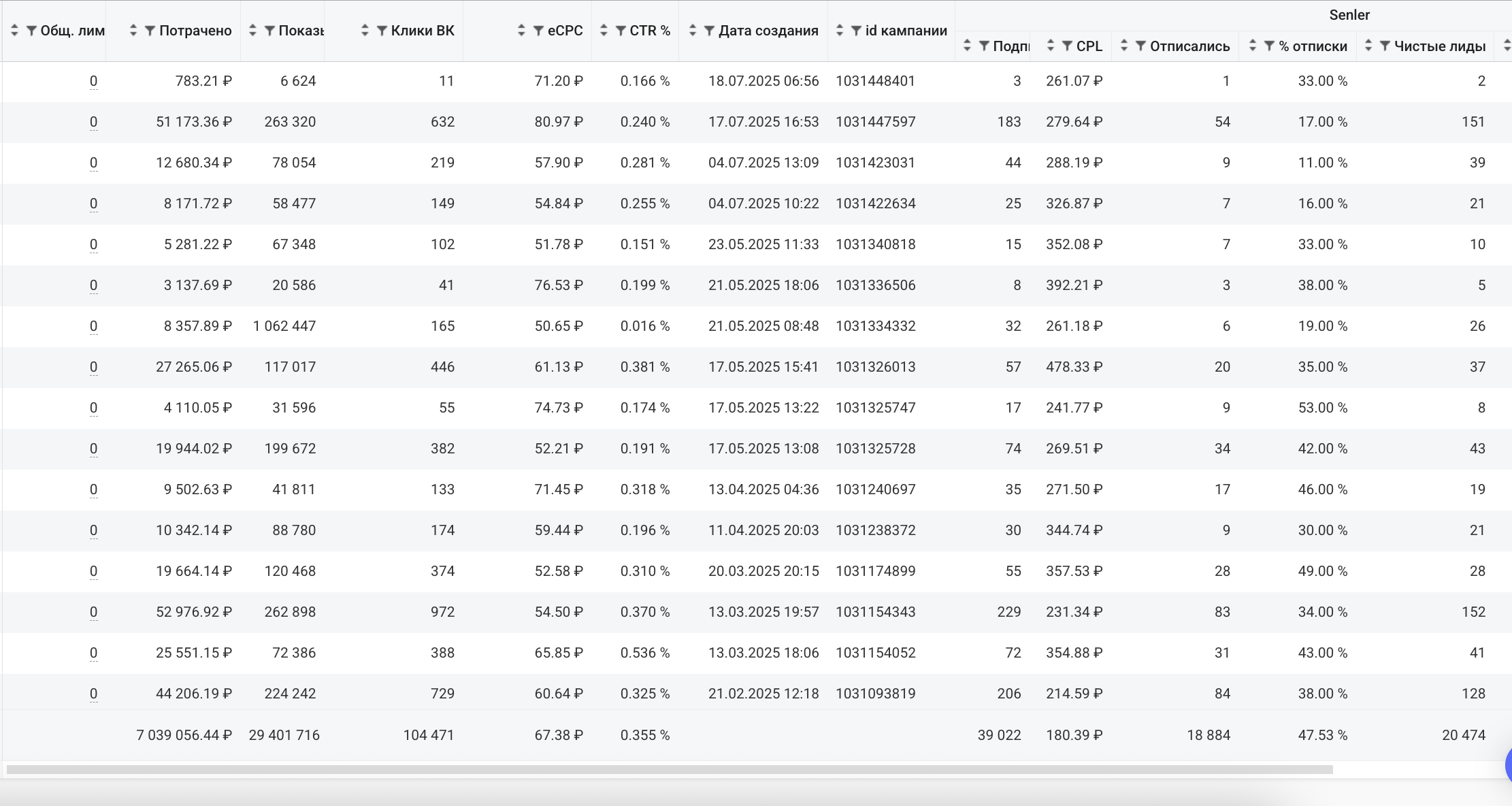Viewport: 1512px width, 806px height.
Task: Click filter icon in eCPC column
Action: 538,31
